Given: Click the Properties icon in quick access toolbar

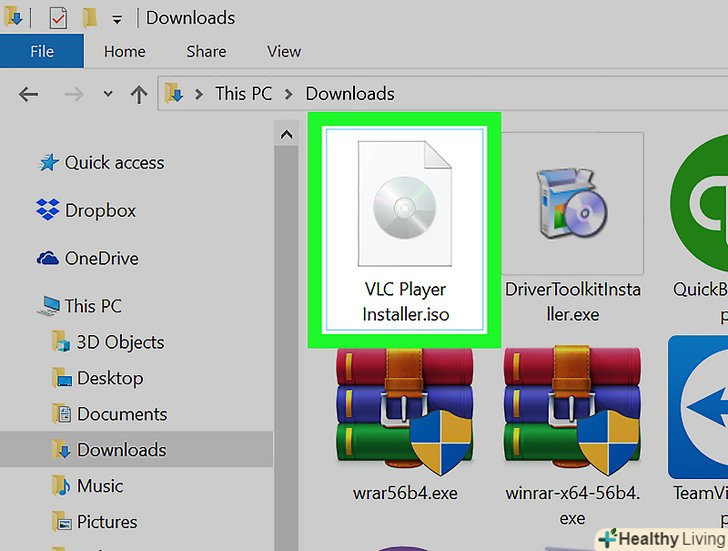Looking at the screenshot, I should click(58, 19).
